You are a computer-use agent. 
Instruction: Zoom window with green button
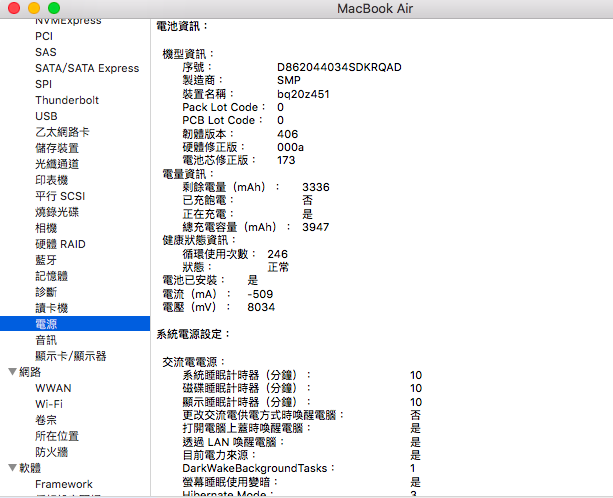[x=54, y=8]
